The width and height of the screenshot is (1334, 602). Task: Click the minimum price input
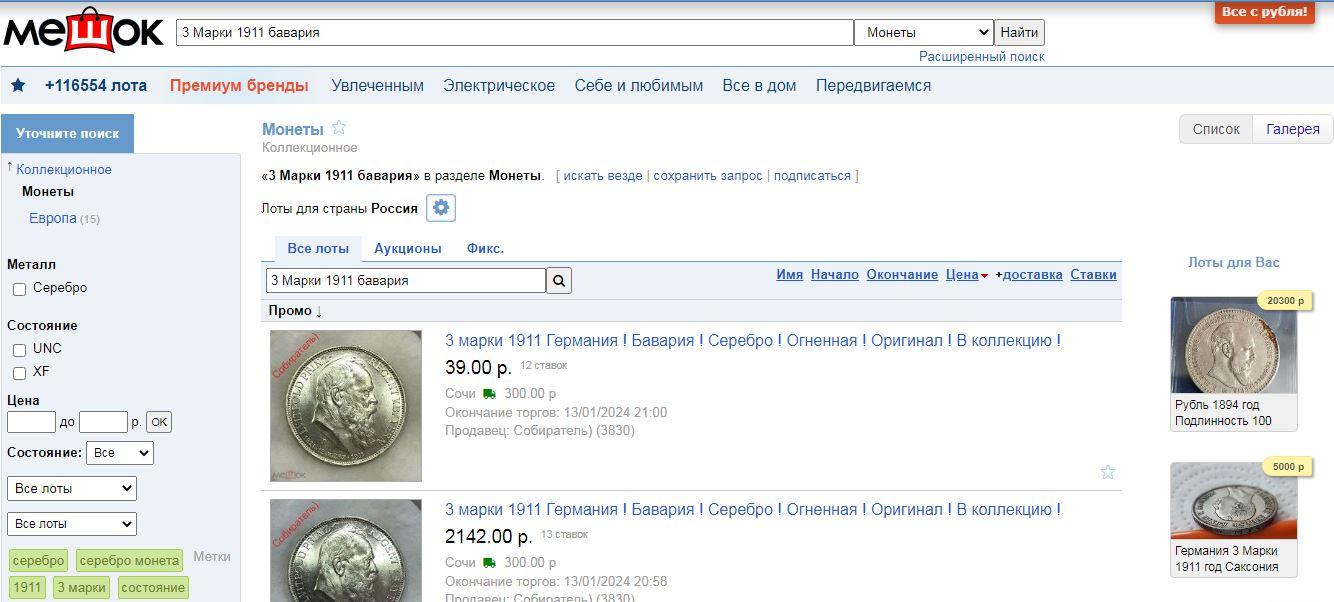coord(31,422)
